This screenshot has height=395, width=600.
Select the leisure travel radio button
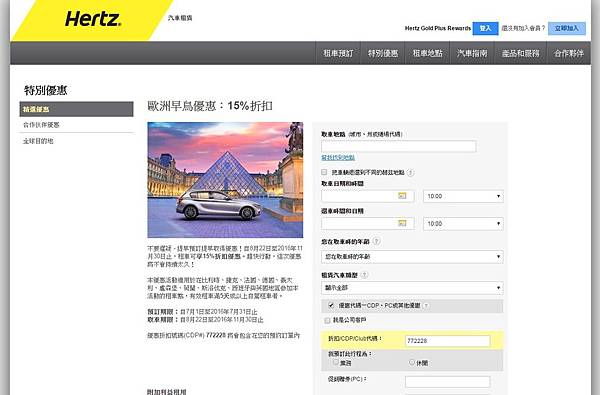[412, 362]
